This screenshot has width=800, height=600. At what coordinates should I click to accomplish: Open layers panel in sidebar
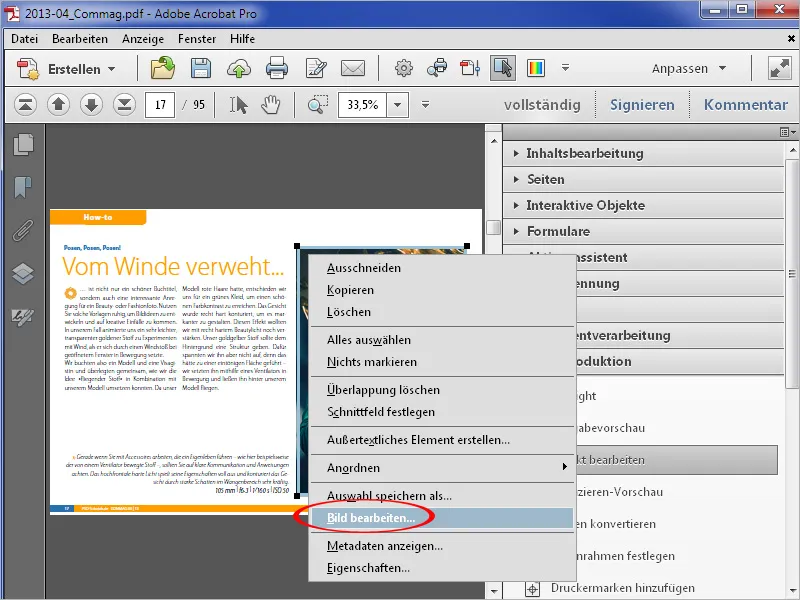tap(23, 273)
